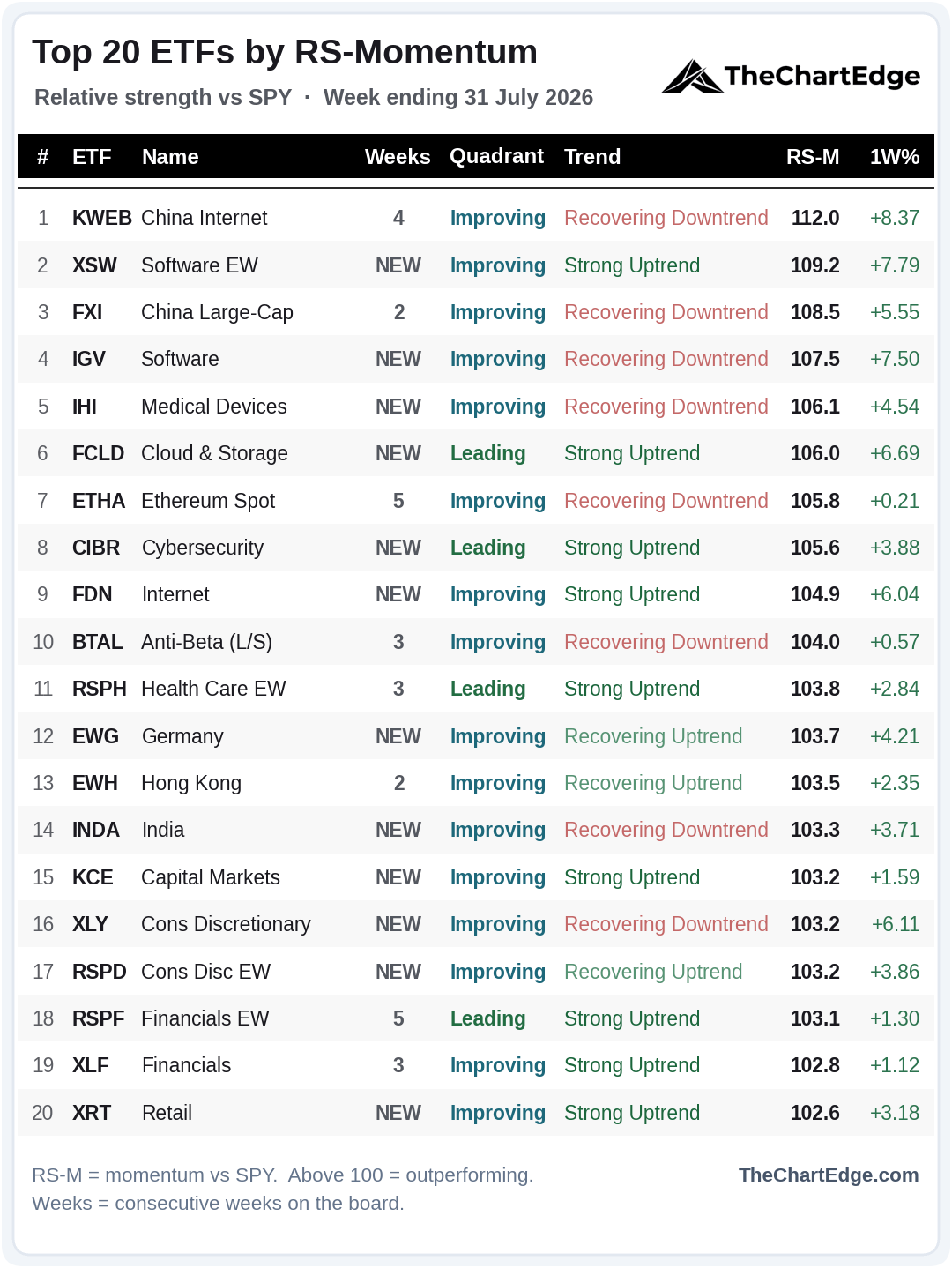Open the ETHA Ethereum Spot row
Image resolution: width=952 pixels, height=1268 pixels.
pyautogui.click(x=476, y=501)
